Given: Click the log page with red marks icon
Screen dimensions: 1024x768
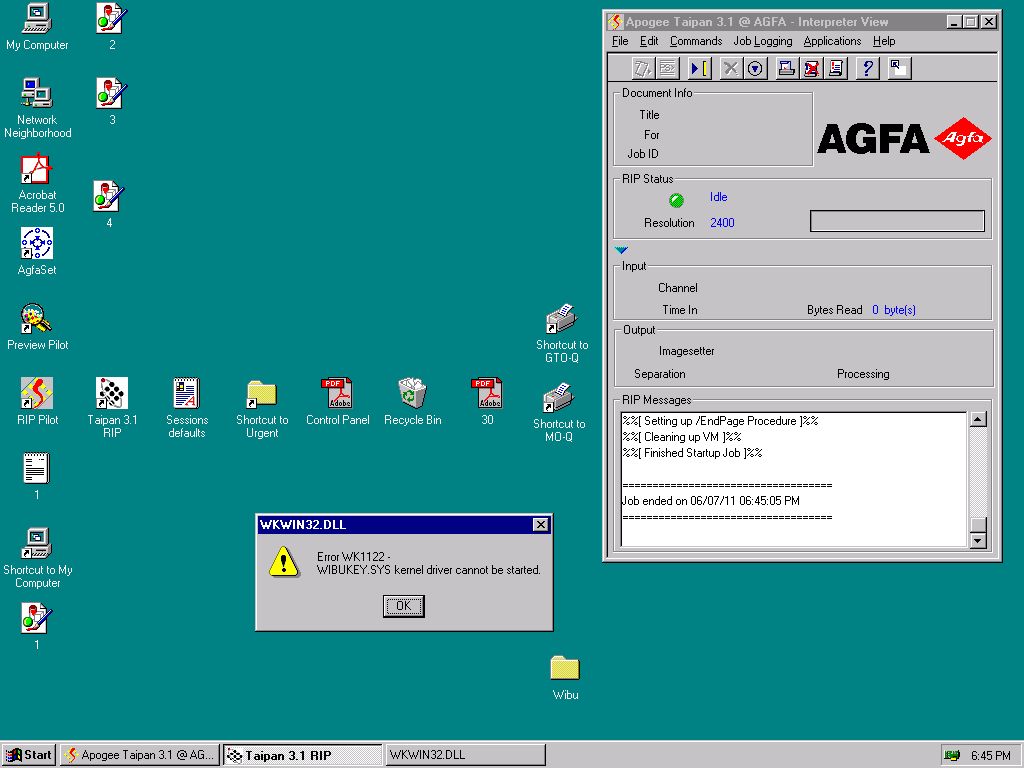Looking at the screenshot, I should 837,69.
